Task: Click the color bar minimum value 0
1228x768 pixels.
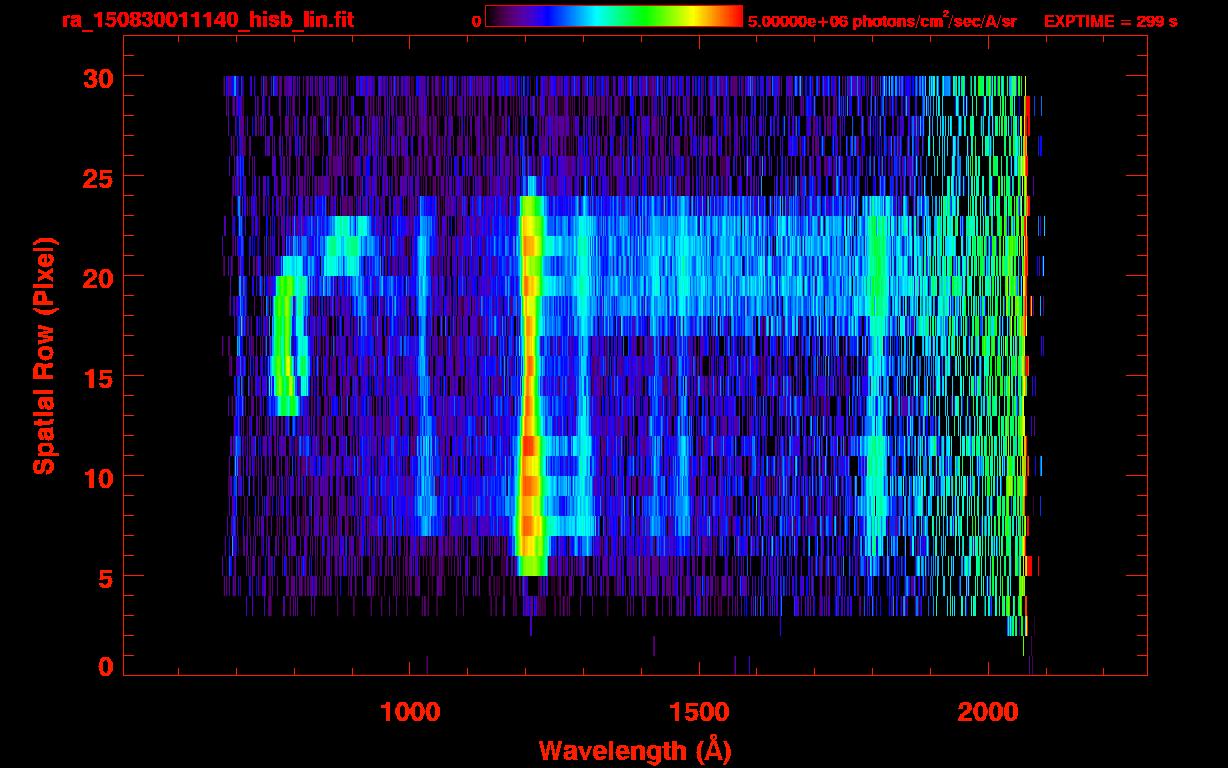Action: click(476, 21)
